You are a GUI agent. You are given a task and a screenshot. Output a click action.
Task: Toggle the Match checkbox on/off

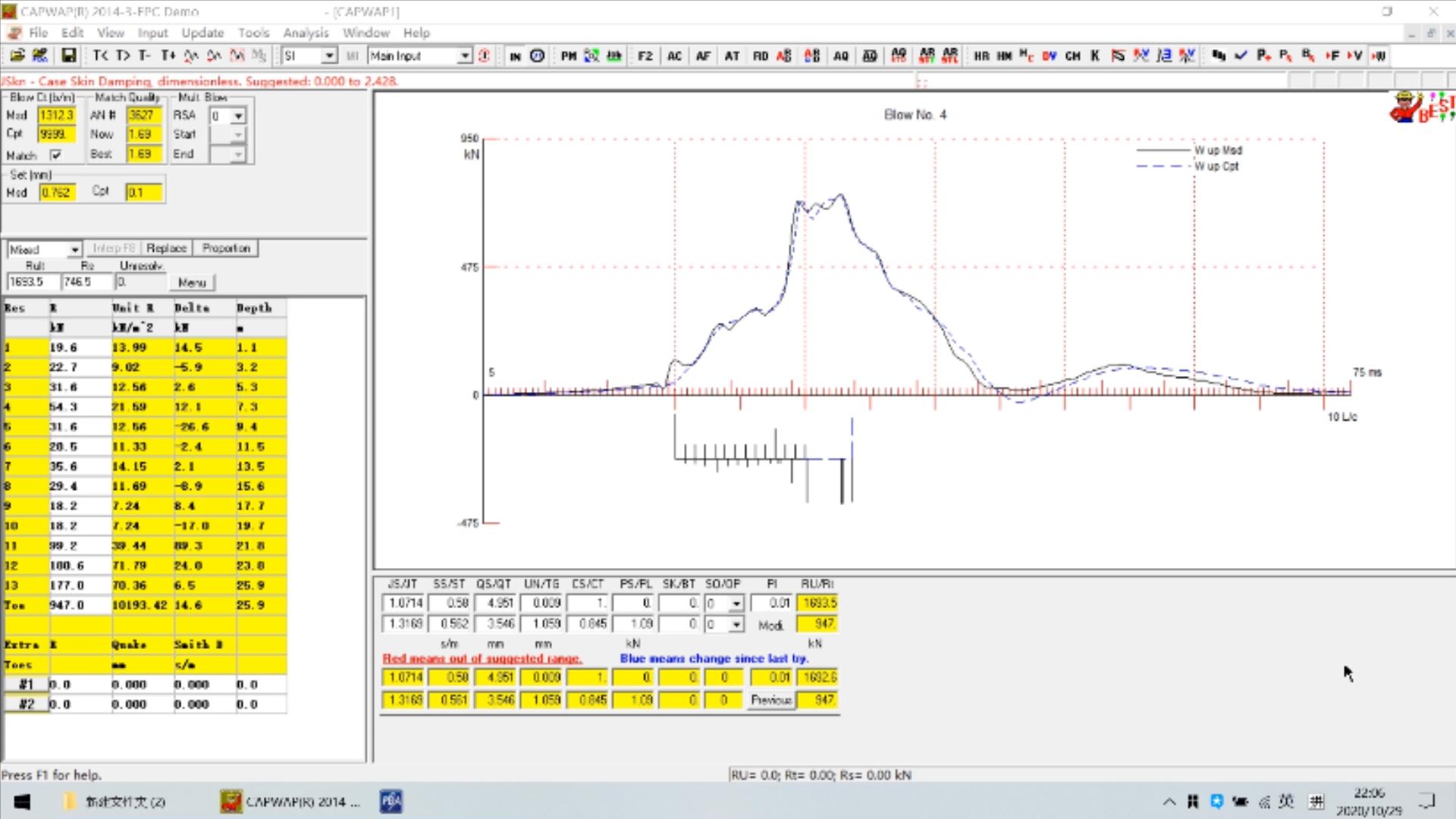pos(55,154)
